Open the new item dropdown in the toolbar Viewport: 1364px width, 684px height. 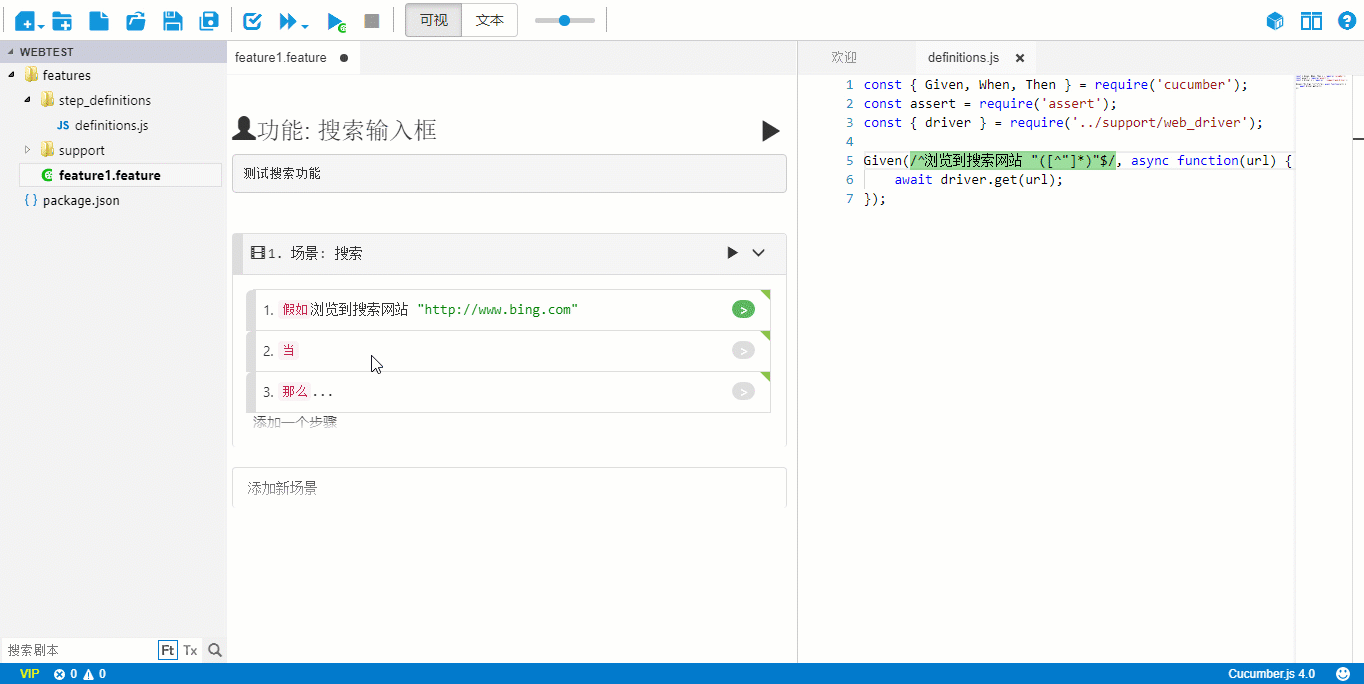tap(41, 25)
